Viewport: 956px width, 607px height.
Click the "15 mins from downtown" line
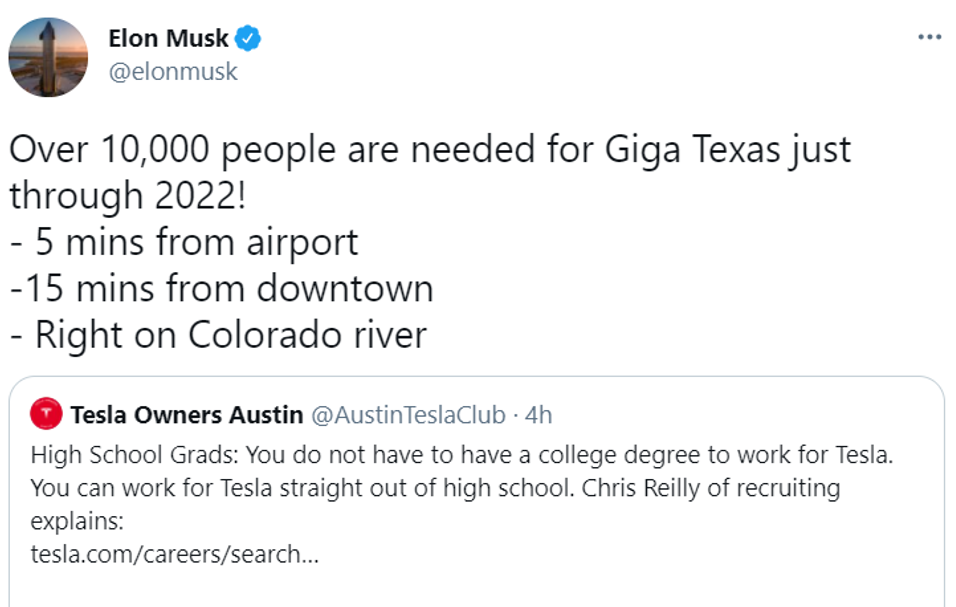click(222, 289)
